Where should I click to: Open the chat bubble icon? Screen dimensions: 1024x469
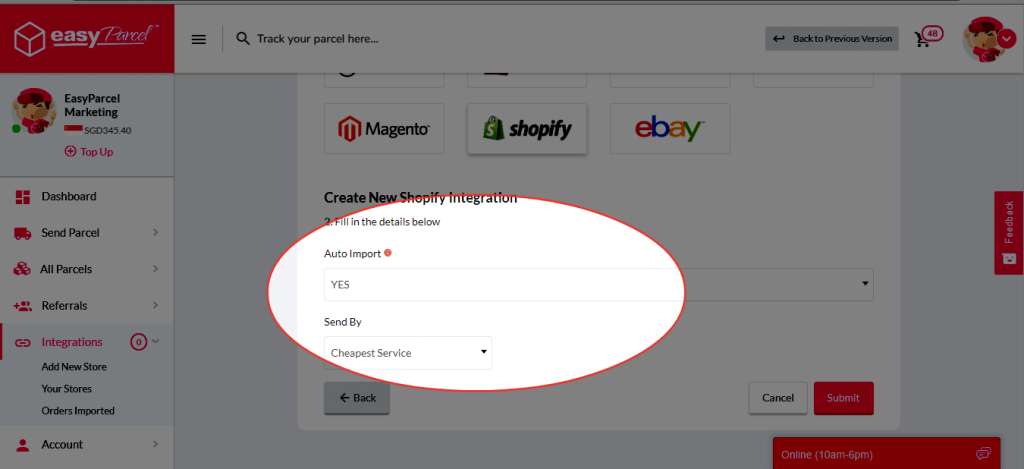pyautogui.click(x=983, y=454)
